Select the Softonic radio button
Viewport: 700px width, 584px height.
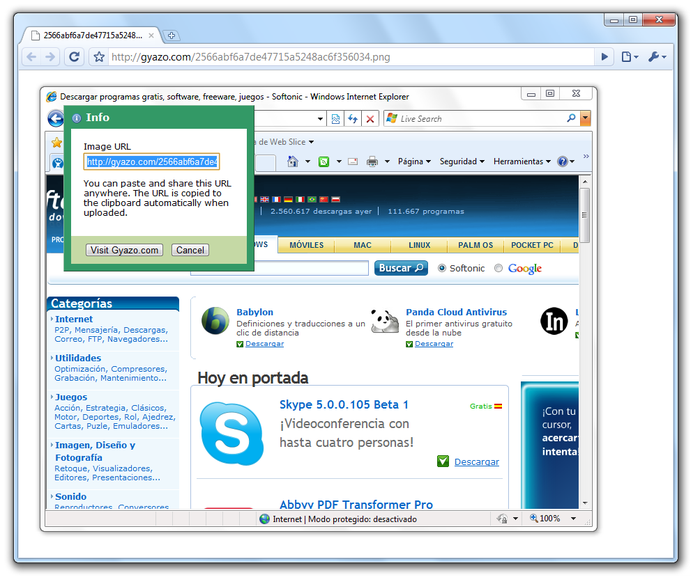pyautogui.click(x=442, y=268)
